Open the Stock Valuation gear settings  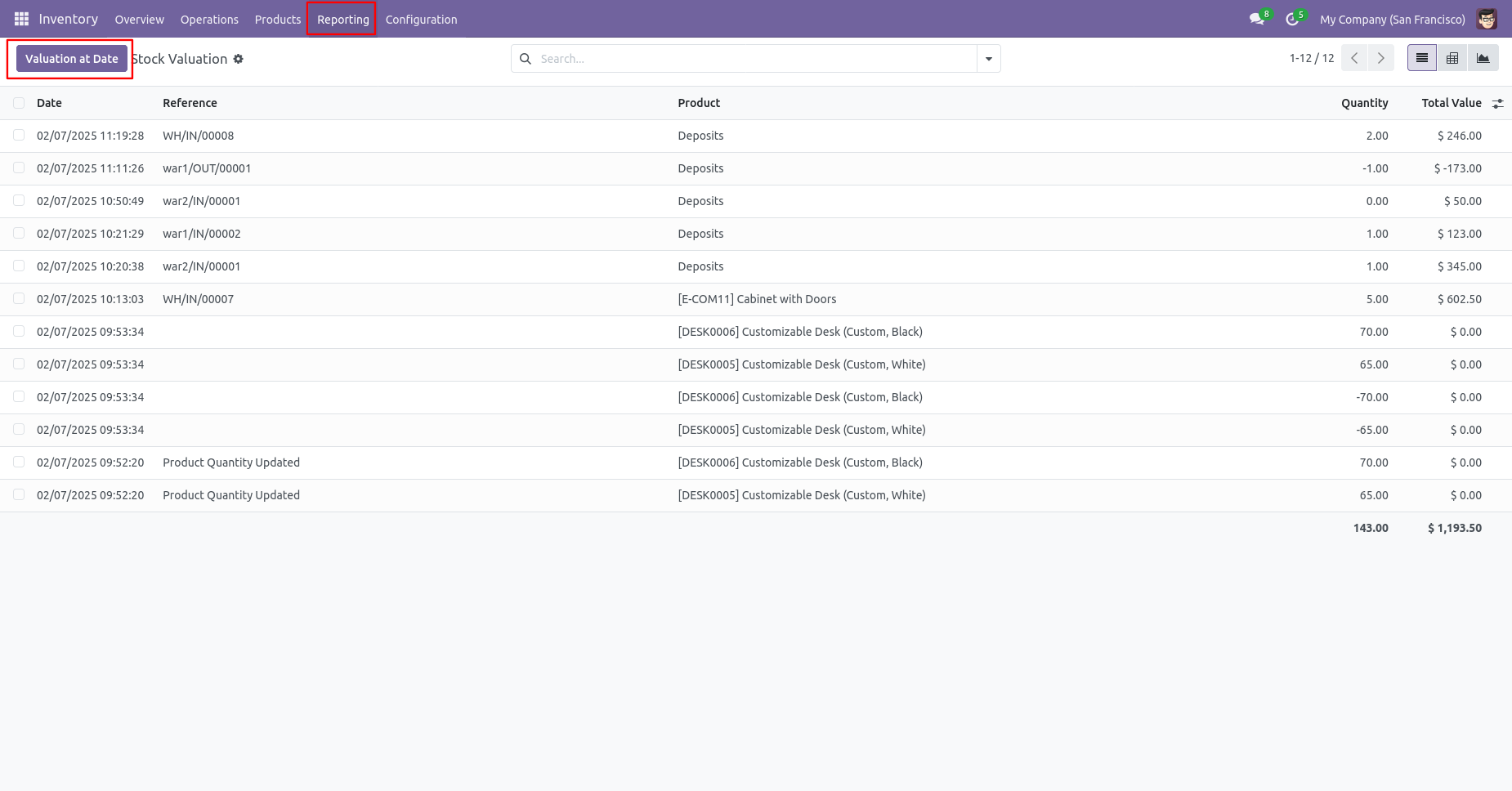(238, 59)
